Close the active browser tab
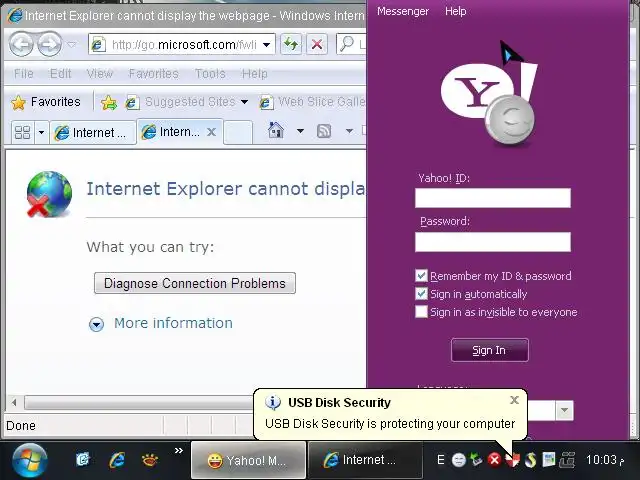 211,132
